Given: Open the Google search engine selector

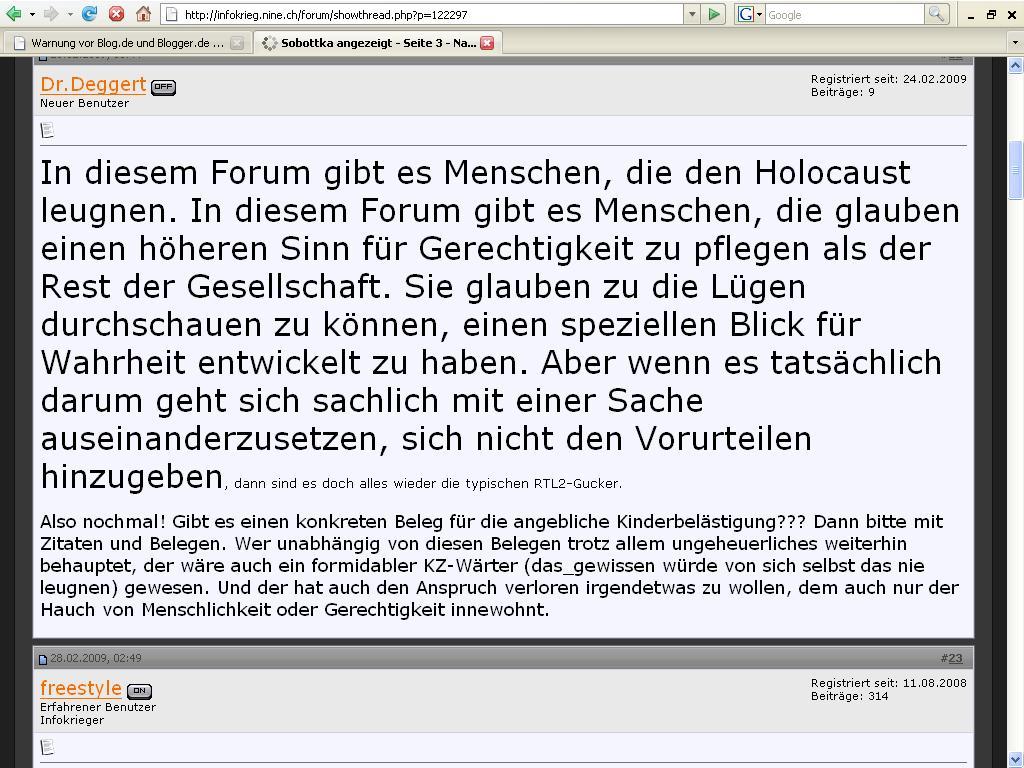Looking at the screenshot, I should click(x=750, y=14).
